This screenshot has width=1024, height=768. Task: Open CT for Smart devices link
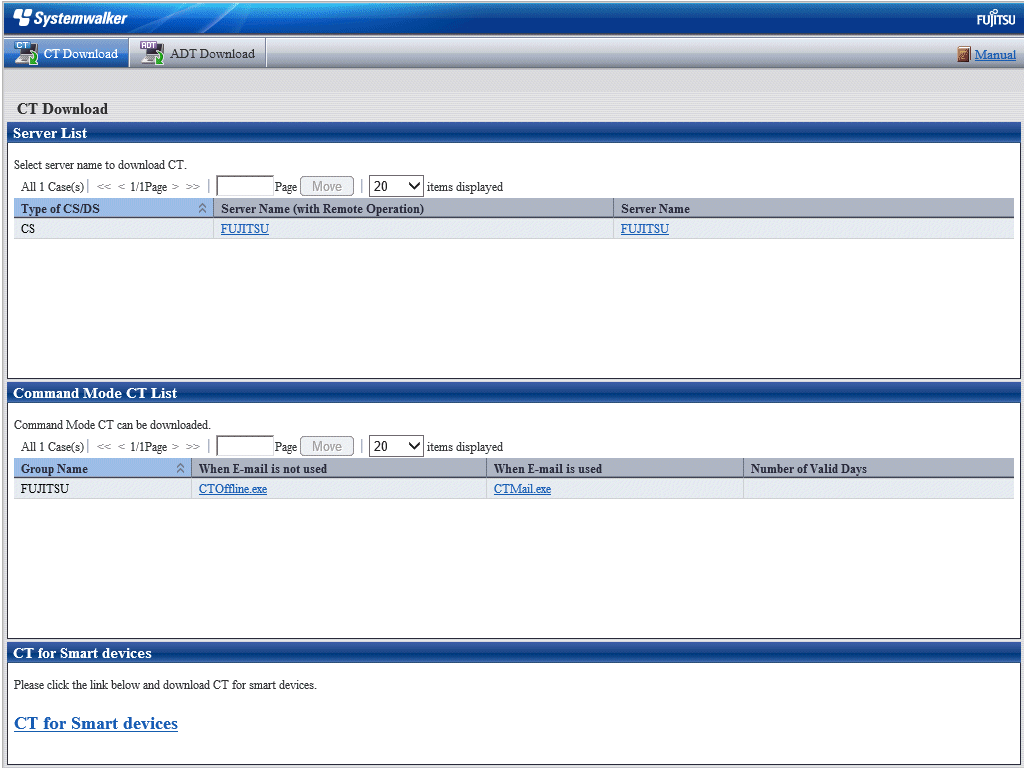pyautogui.click(x=96, y=724)
